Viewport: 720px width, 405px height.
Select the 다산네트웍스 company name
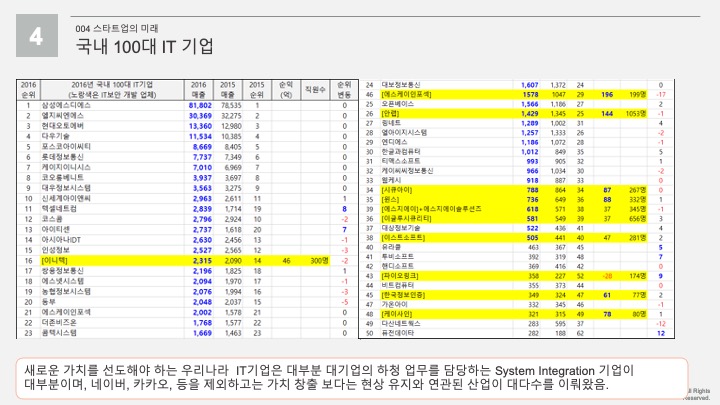[x=400, y=324]
